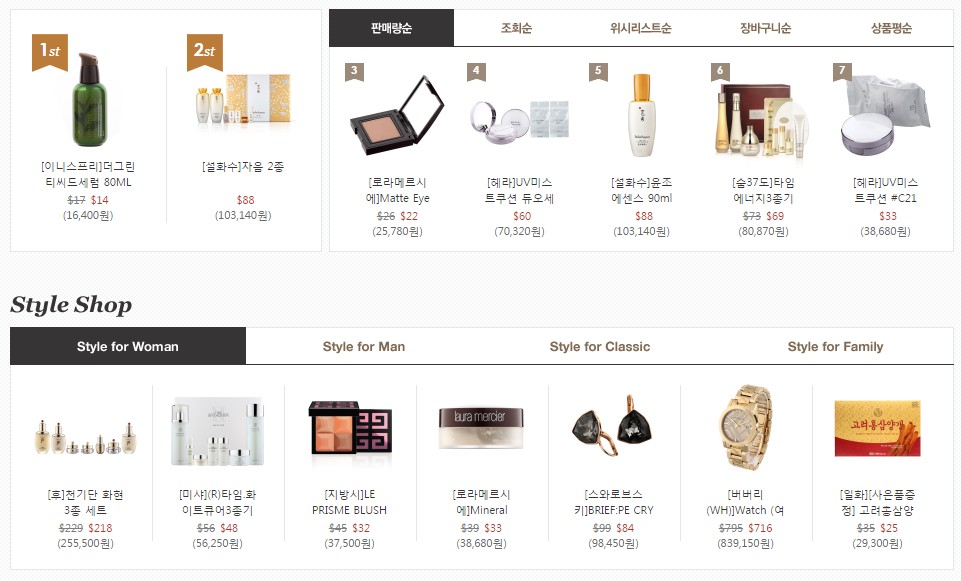This screenshot has height=581, width=961.
Task: Select the rank 3 Matte Eye compact image
Action: tap(397, 115)
